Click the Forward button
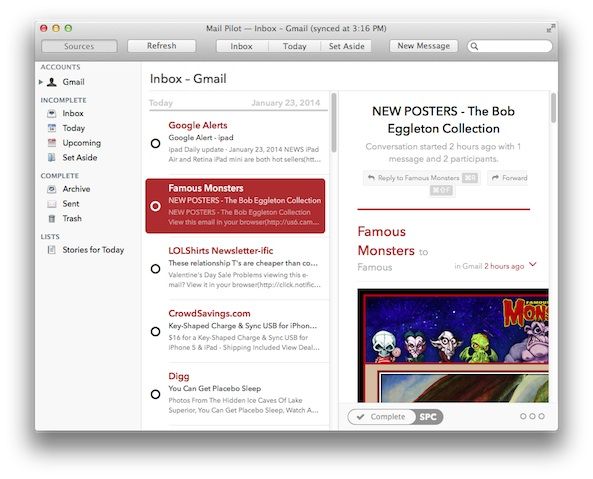 [x=508, y=178]
